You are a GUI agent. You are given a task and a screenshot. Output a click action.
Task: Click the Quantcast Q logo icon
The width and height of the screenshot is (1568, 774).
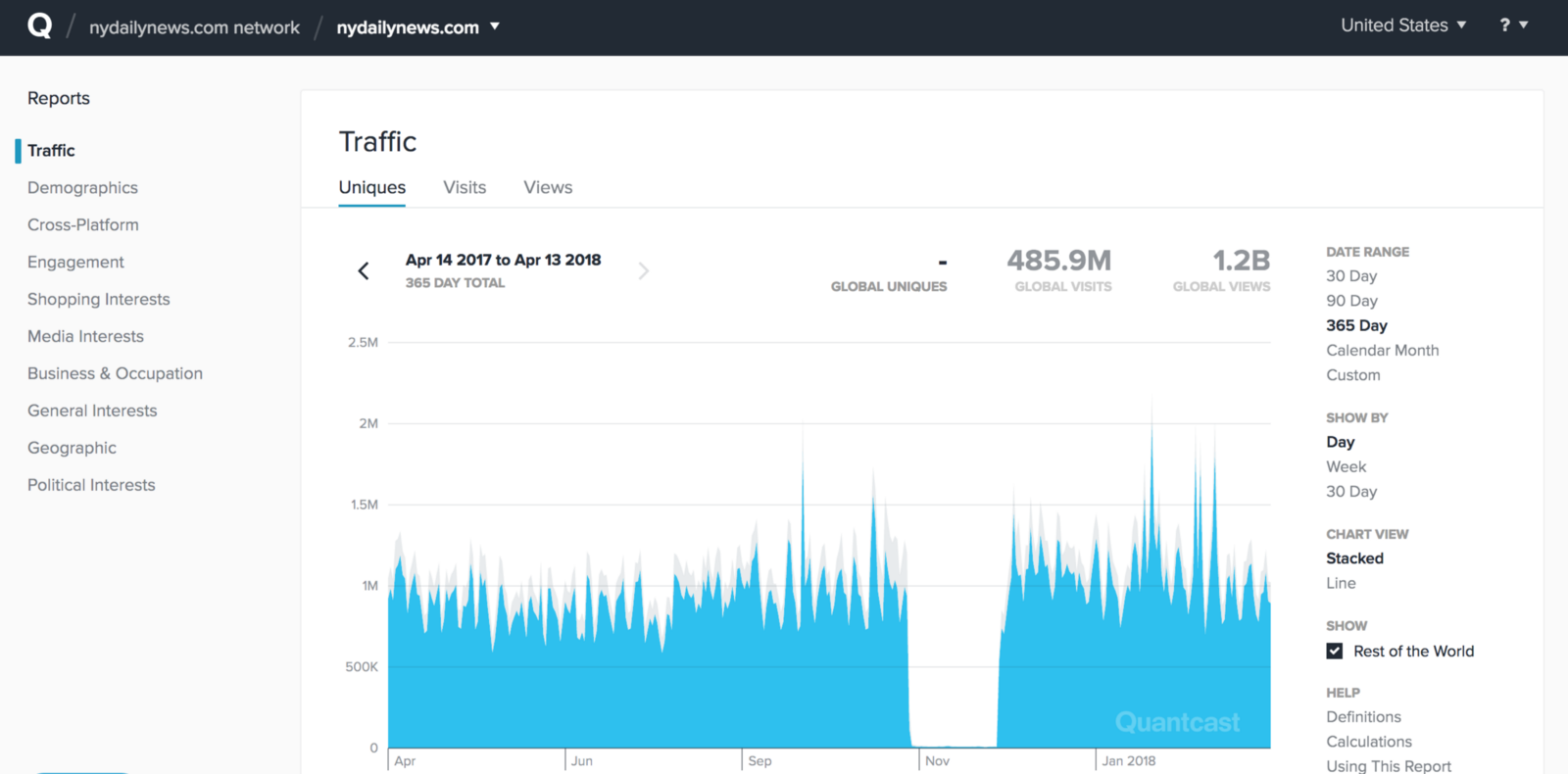(x=39, y=26)
